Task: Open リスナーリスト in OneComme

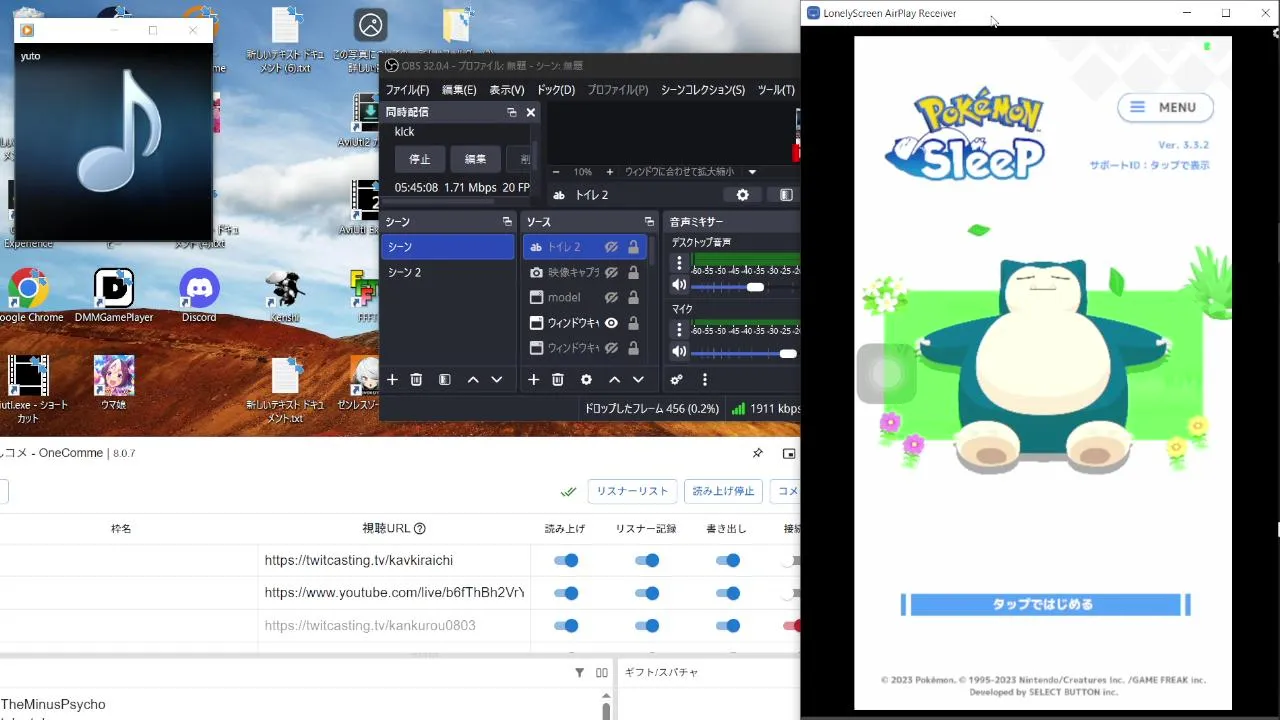Action: click(632, 491)
